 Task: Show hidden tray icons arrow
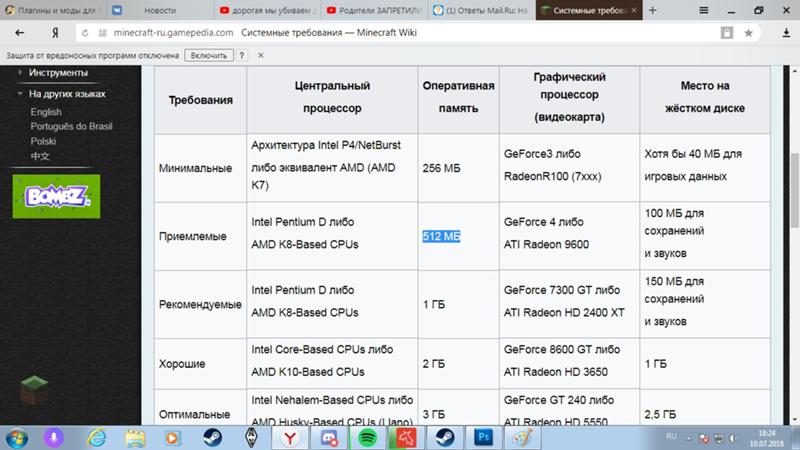(688, 438)
